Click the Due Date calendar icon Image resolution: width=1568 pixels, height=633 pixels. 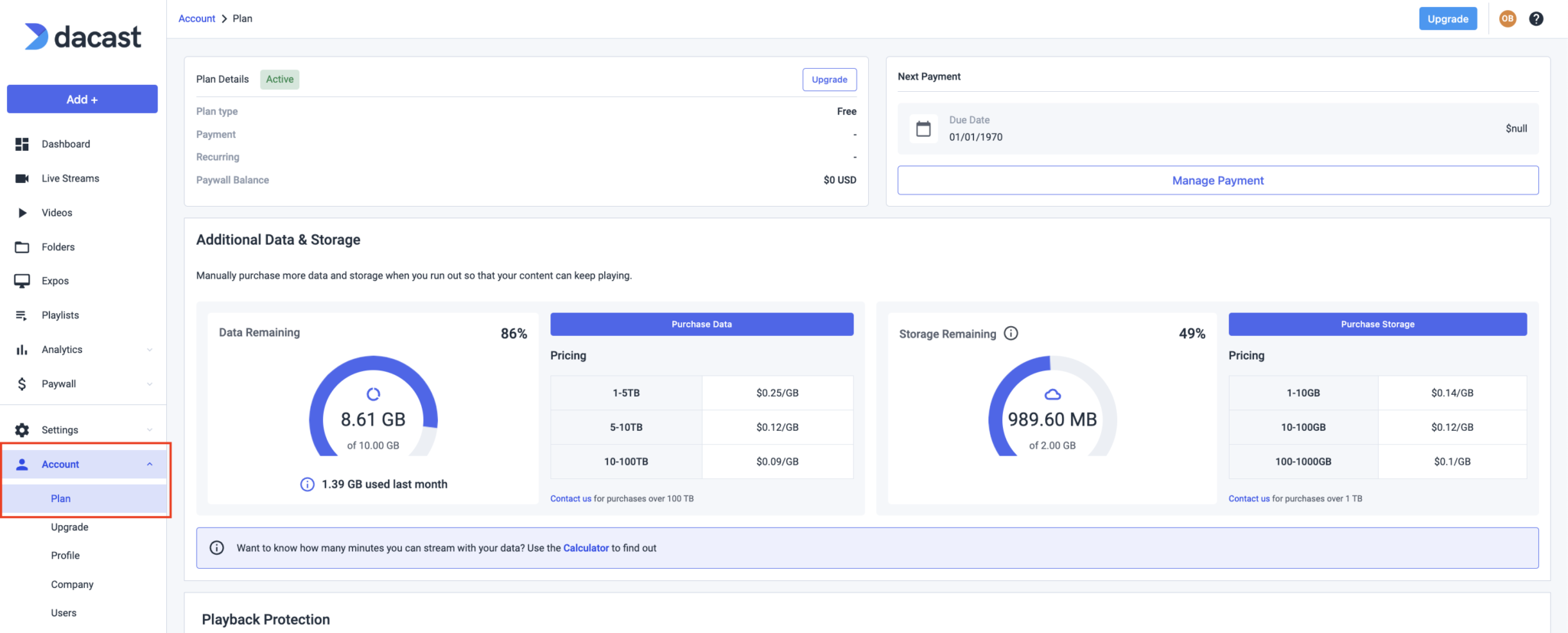(x=923, y=129)
